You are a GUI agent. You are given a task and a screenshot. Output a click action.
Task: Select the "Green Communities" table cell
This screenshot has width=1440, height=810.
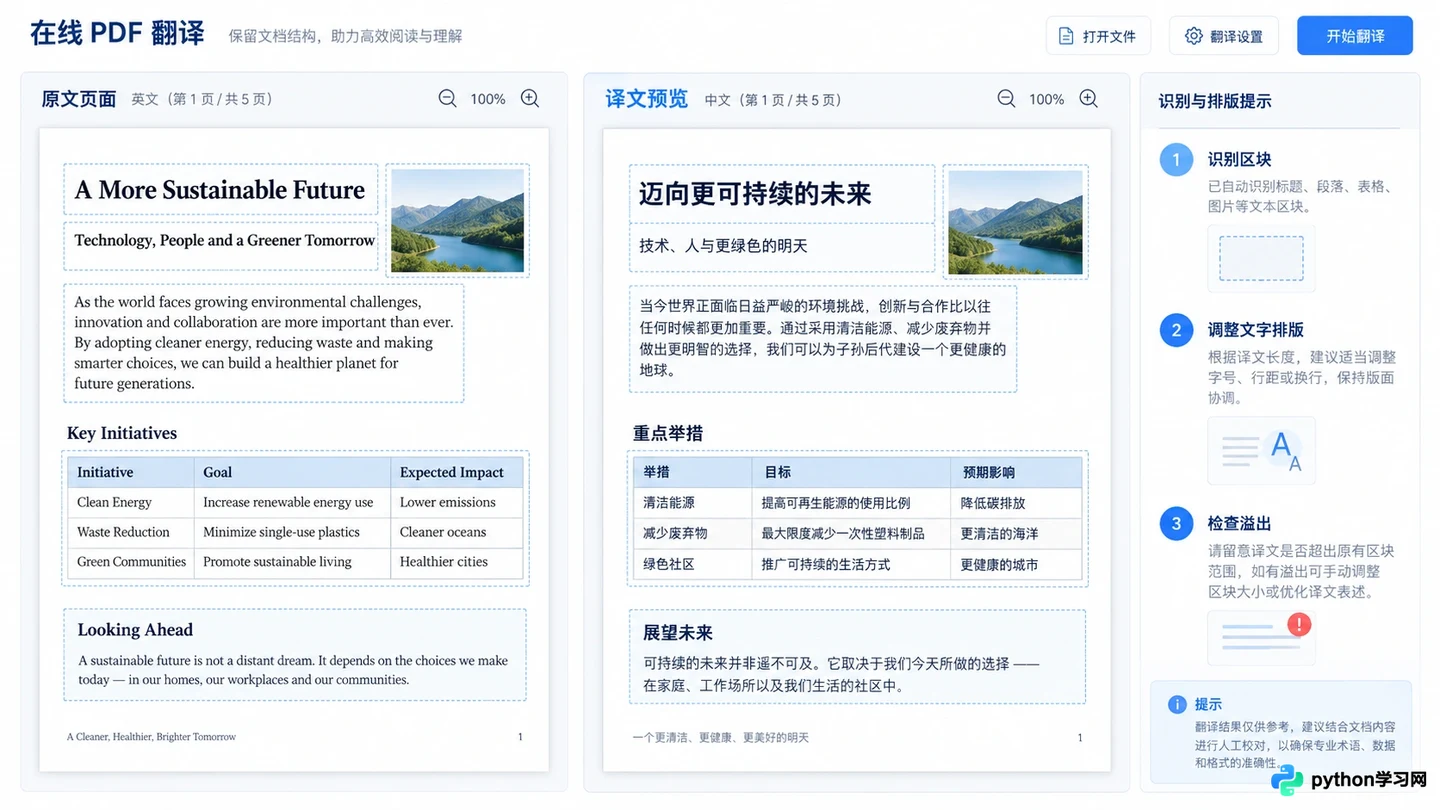click(131, 562)
